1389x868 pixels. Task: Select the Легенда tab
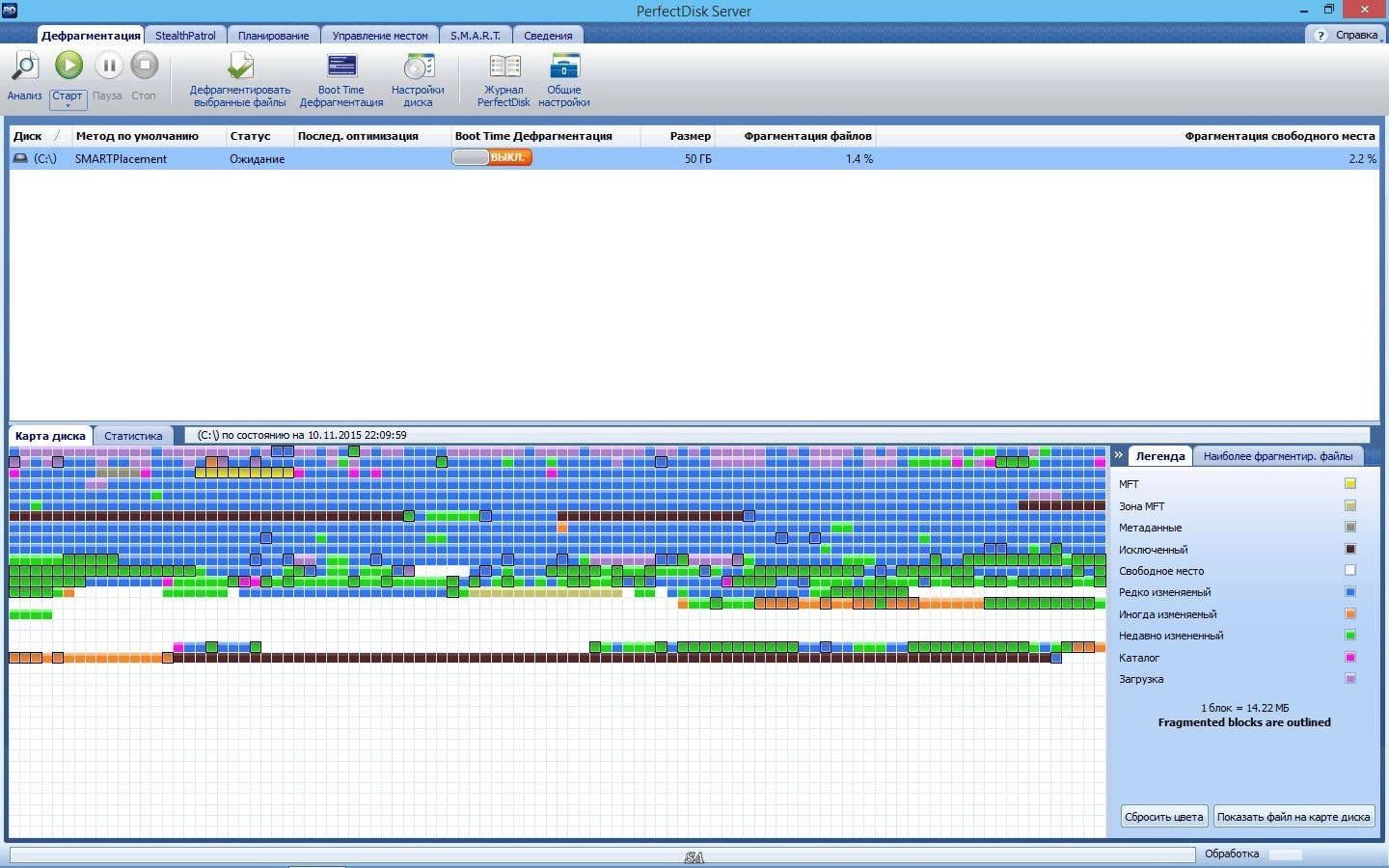click(1159, 456)
